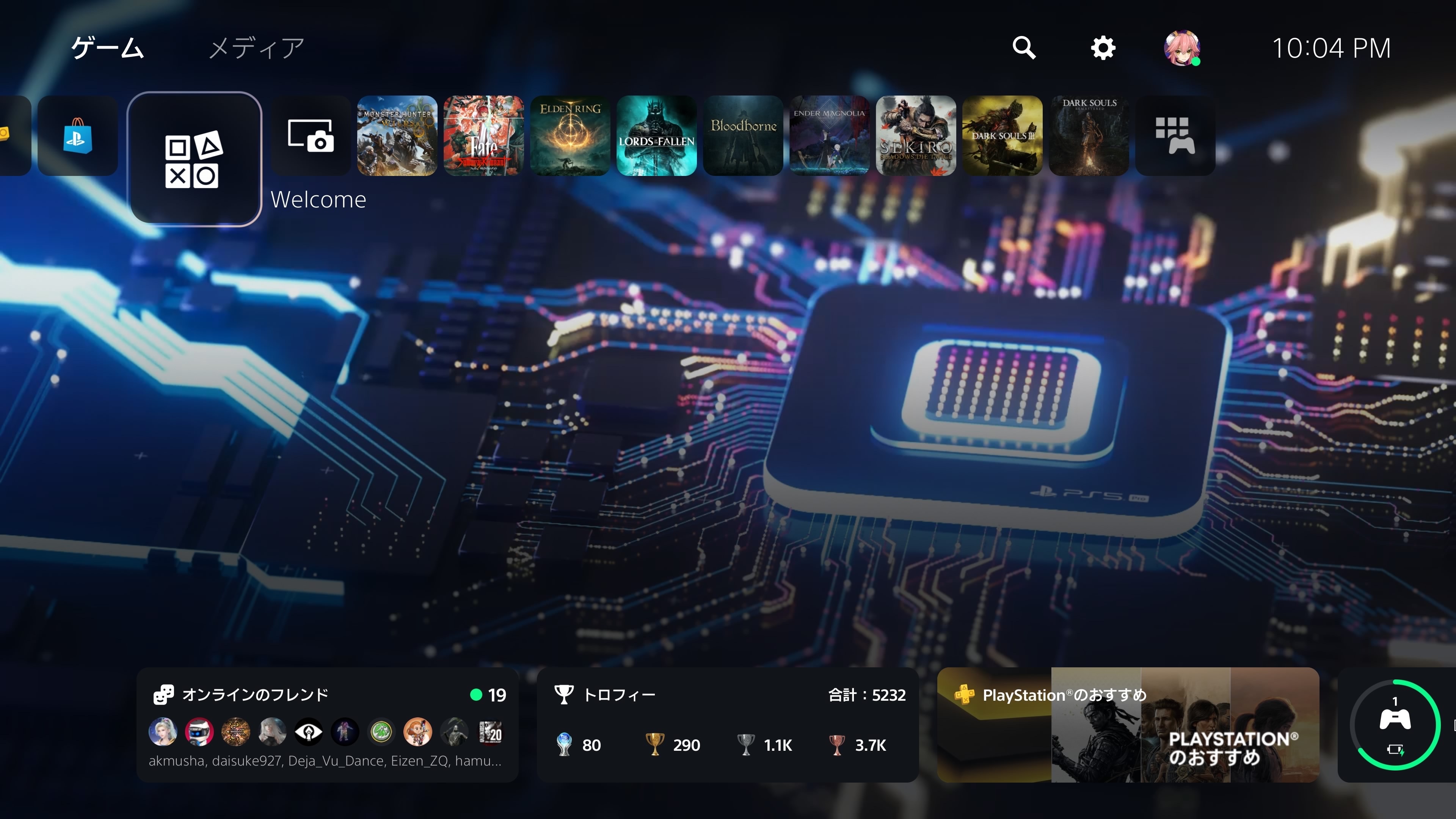The height and width of the screenshot is (819, 1456).
Task: Select the eye symbol friend avatar
Action: click(309, 733)
